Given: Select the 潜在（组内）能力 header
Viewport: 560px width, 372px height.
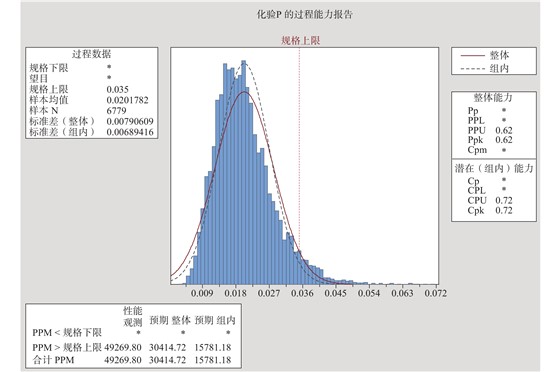Looking at the screenshot, I should pyautogui.click(x=494, y=168).
